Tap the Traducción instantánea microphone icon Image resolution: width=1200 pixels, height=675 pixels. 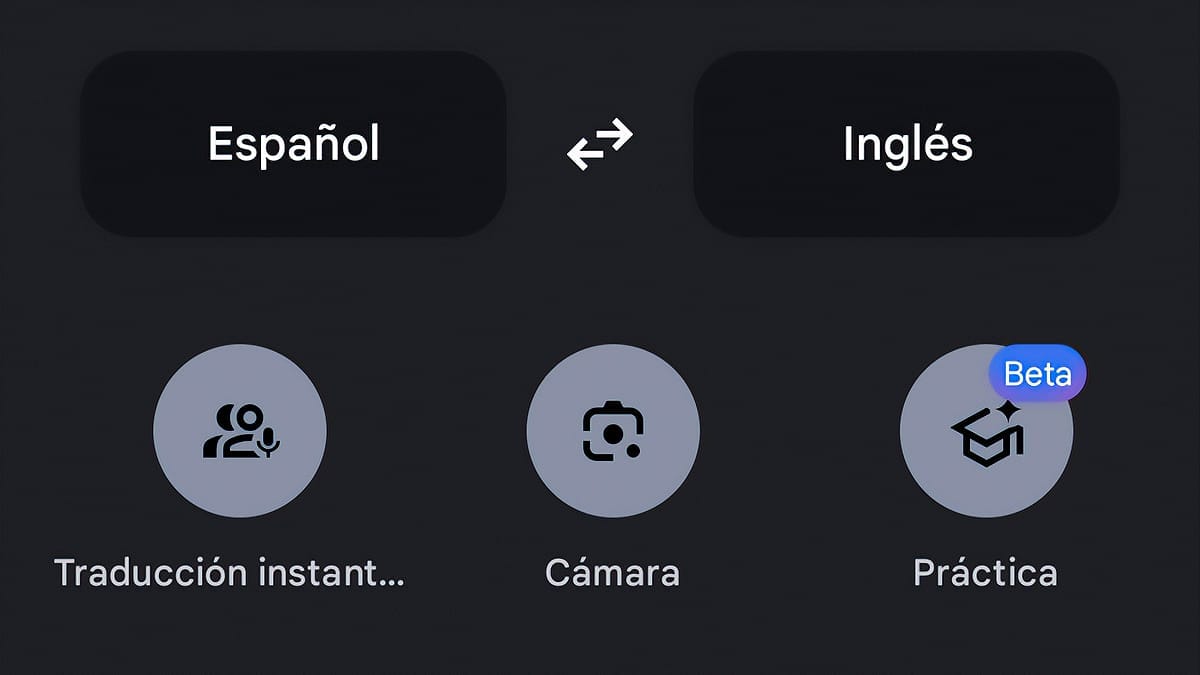coord(240,432)
